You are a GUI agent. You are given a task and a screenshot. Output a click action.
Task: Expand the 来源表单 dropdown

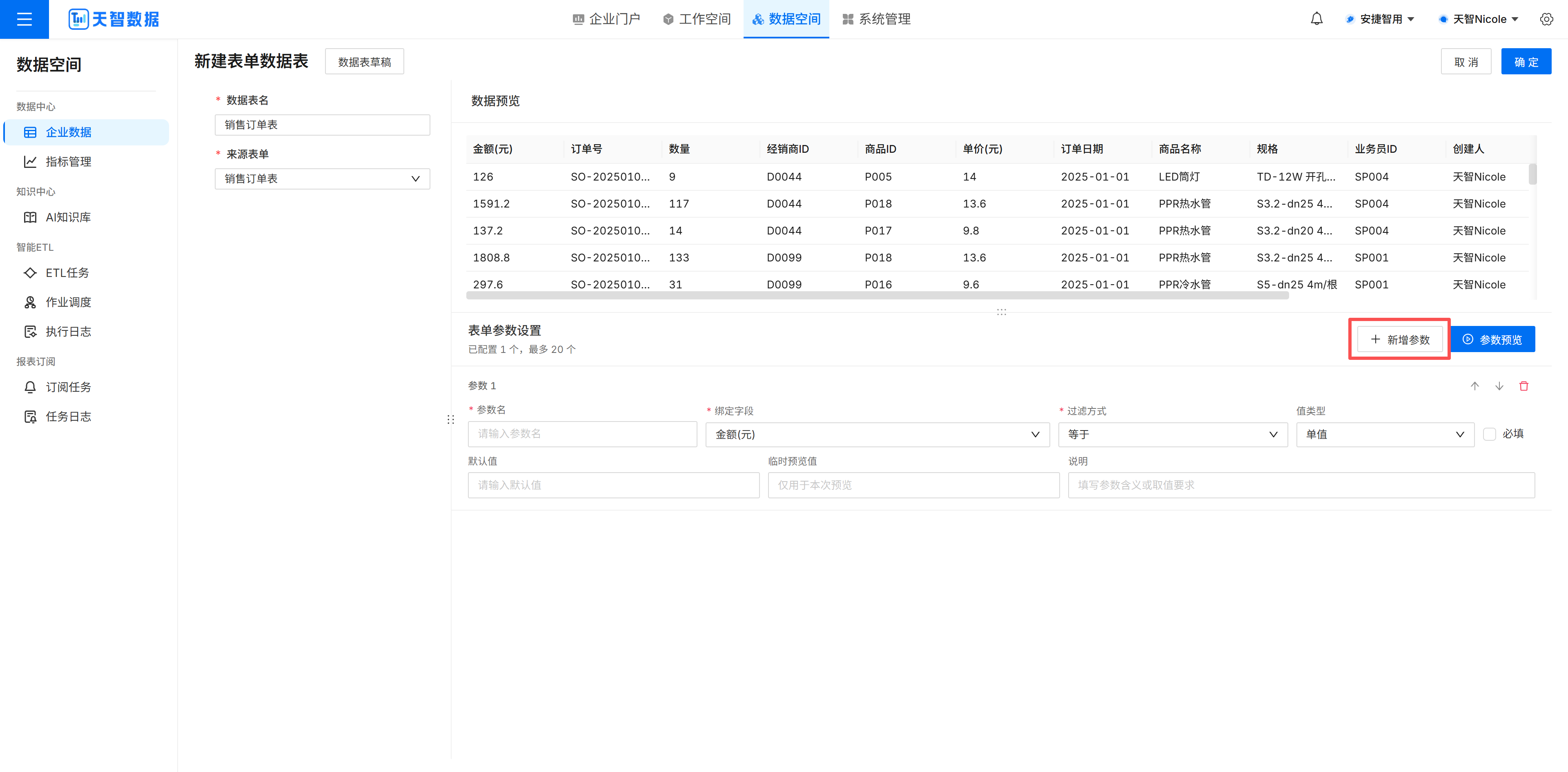click(x=323, y=178)
